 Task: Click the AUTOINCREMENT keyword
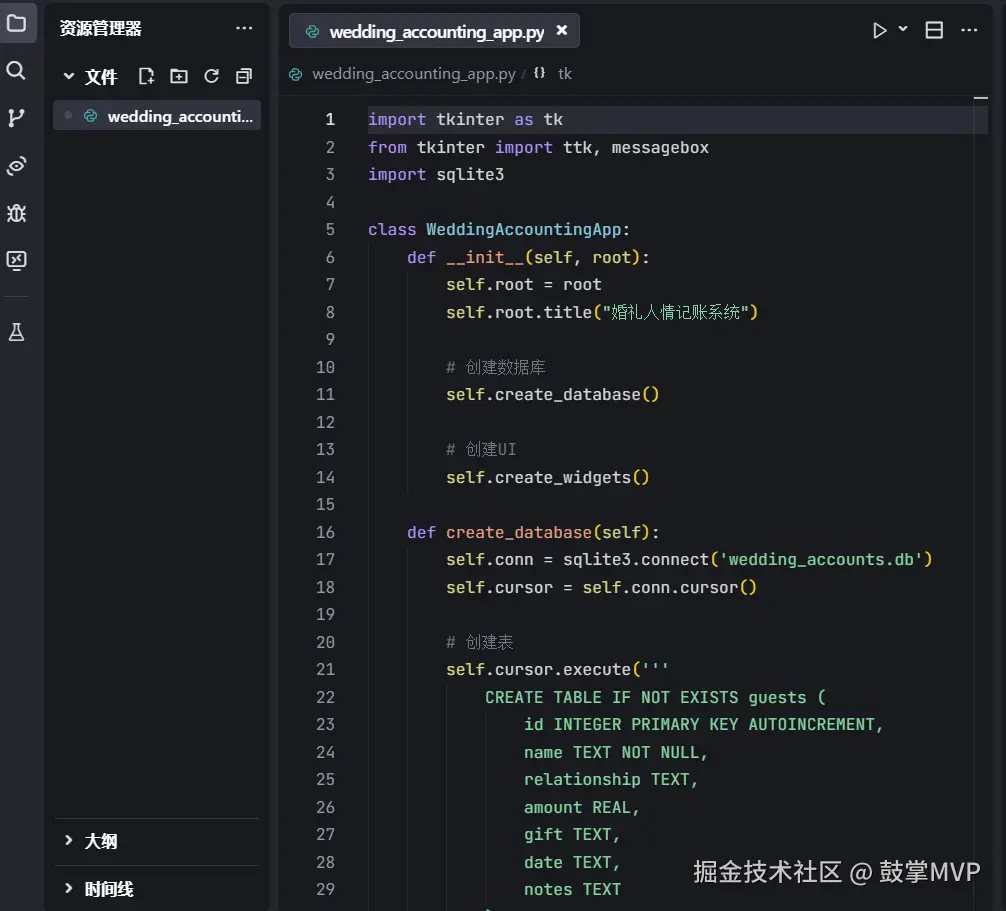[x=811, y=724]
